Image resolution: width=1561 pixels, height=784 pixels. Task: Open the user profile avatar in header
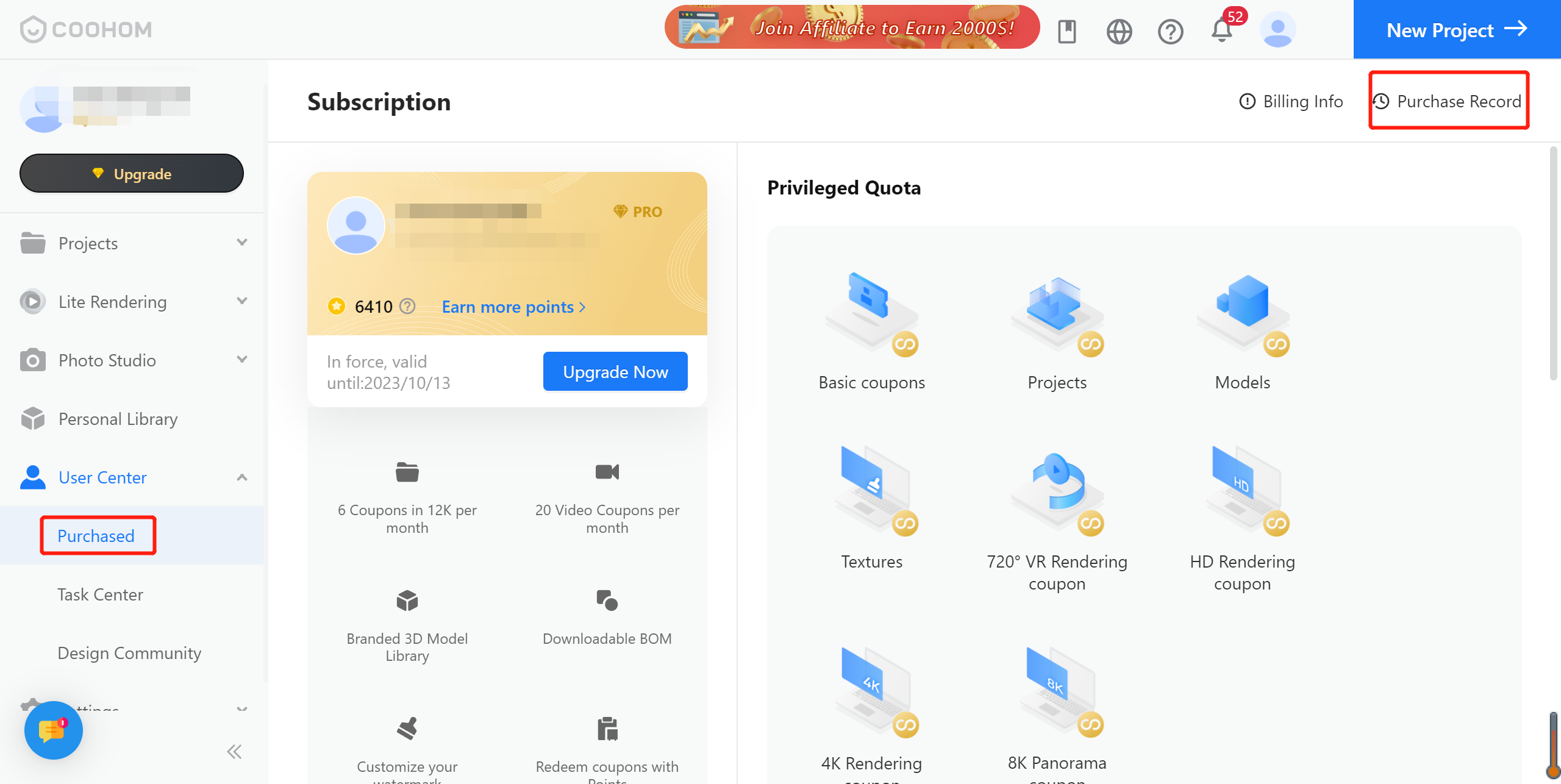point(1277,30)
